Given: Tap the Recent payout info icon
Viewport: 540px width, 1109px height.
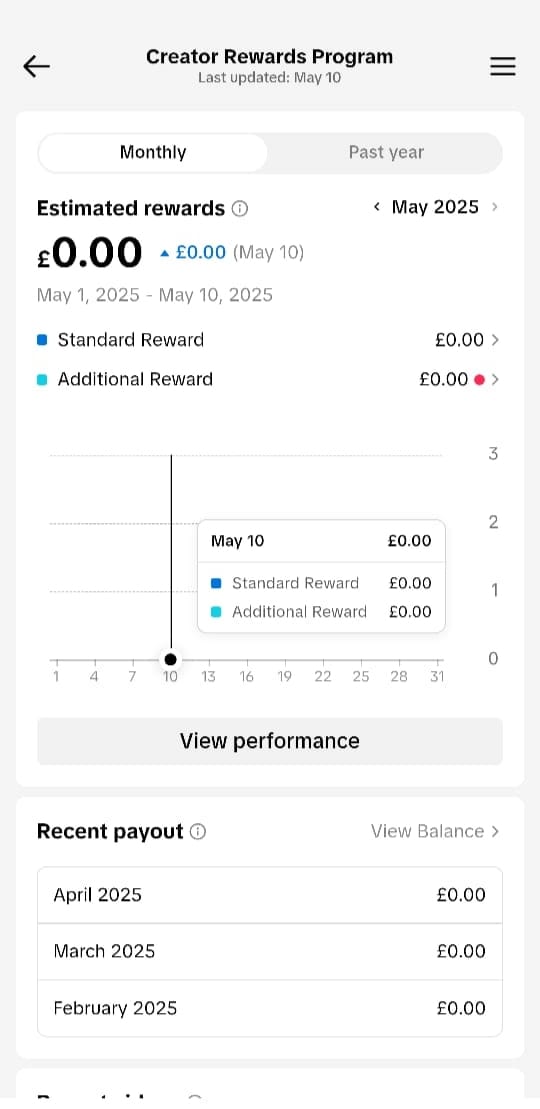Looking at the screenshot, I should (x=198, y=832).
